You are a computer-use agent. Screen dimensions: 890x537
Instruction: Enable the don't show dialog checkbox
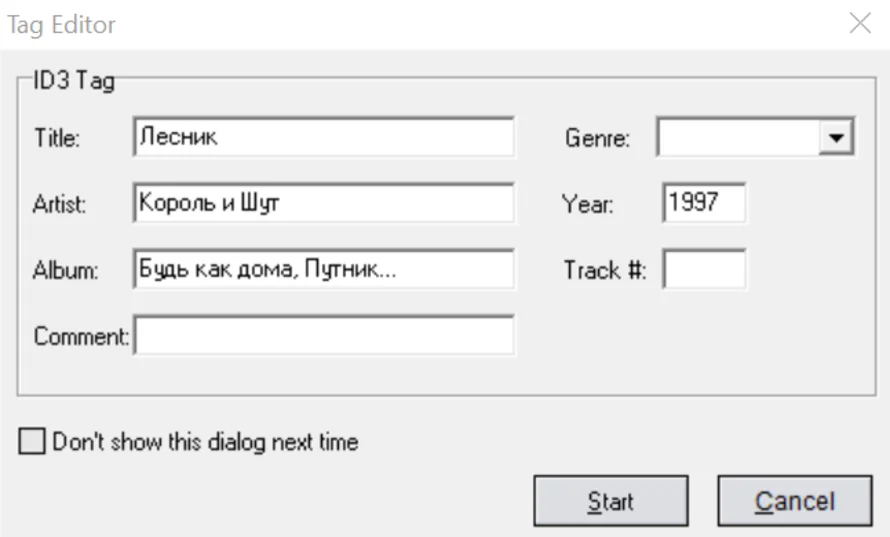[33, 441]
